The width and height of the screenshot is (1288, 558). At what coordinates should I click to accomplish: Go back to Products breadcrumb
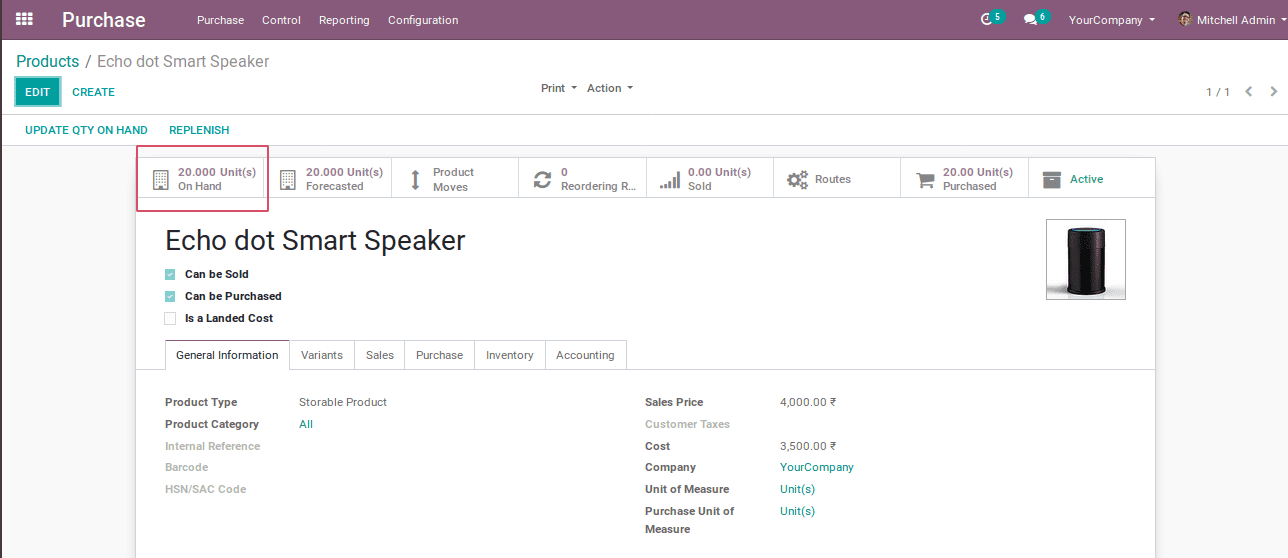point(48,61)
